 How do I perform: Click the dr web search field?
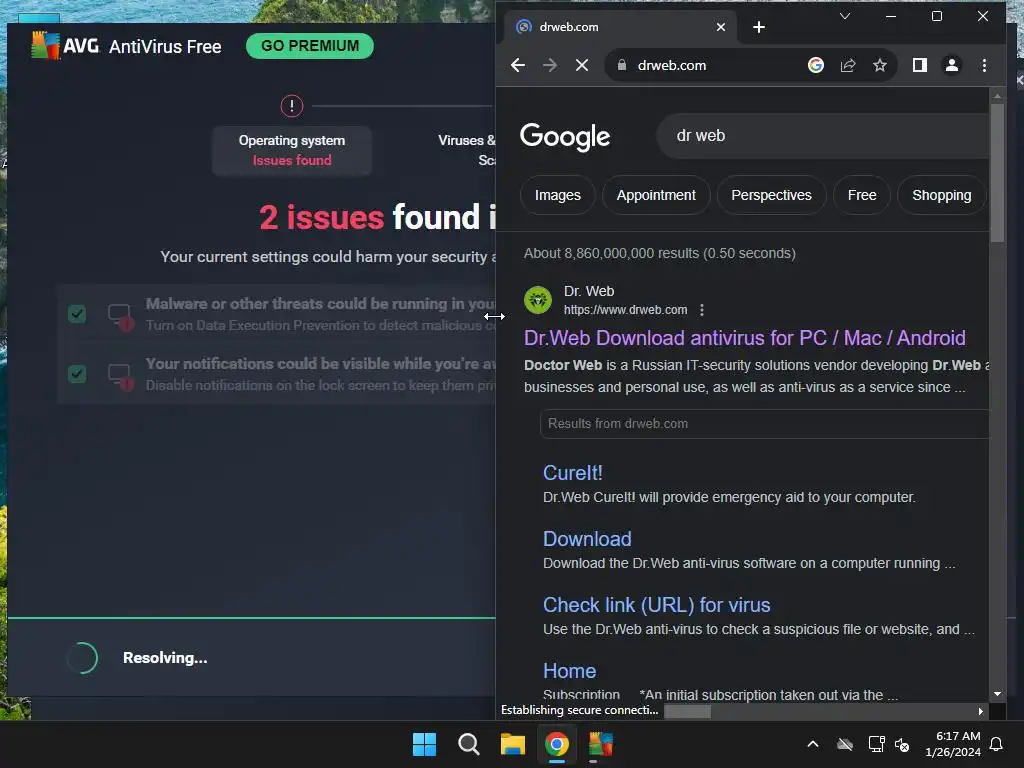(x=823, y=136)
